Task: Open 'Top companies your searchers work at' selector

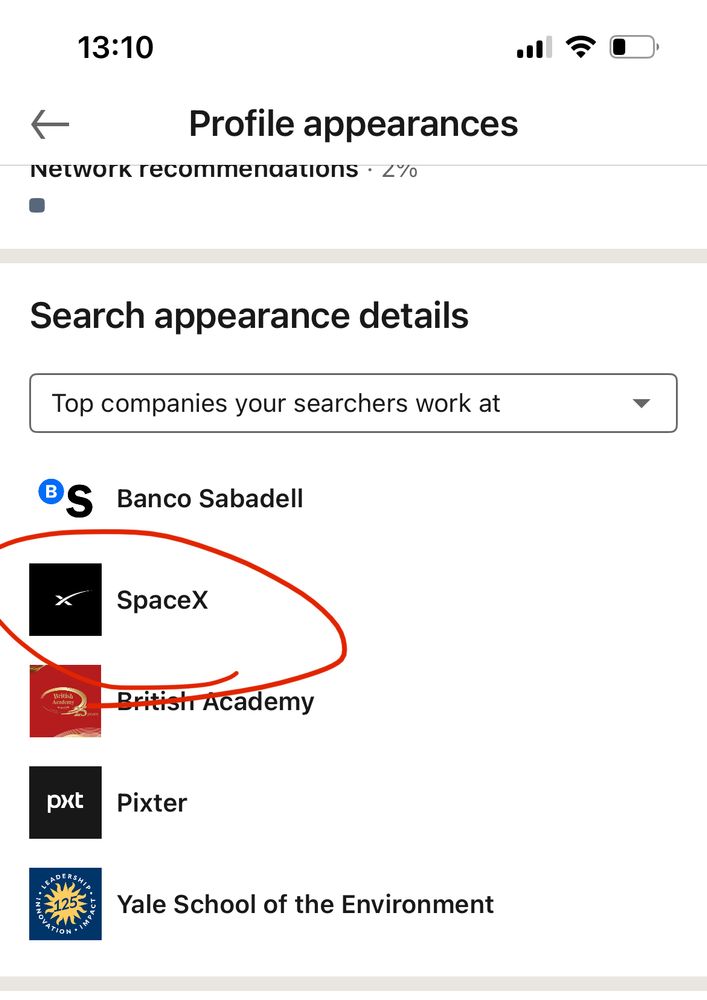Action: point(300,404)
